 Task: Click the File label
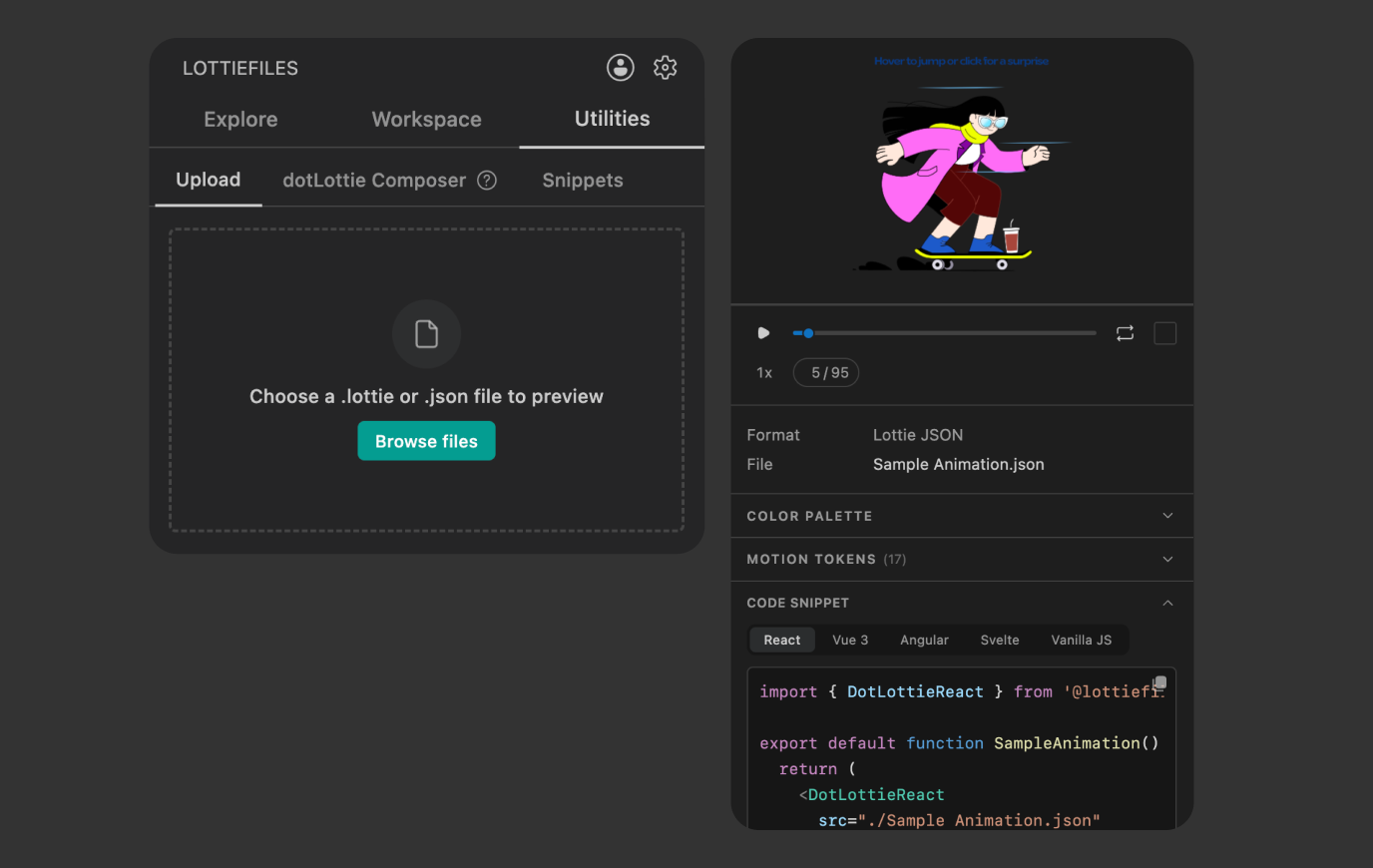click(x=759, y=465)
